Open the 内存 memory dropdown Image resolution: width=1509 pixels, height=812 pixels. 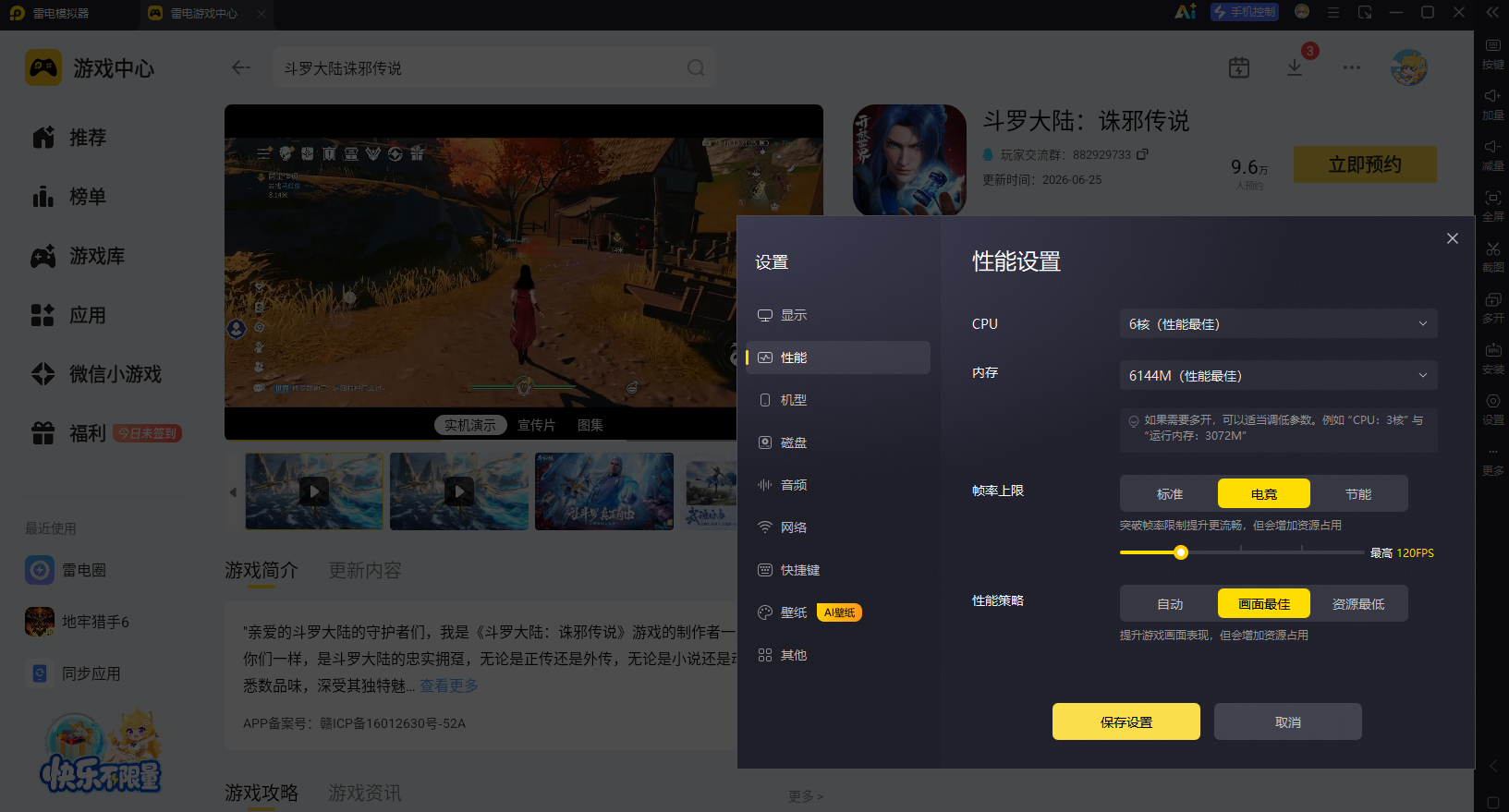[x=1279, y=376]
